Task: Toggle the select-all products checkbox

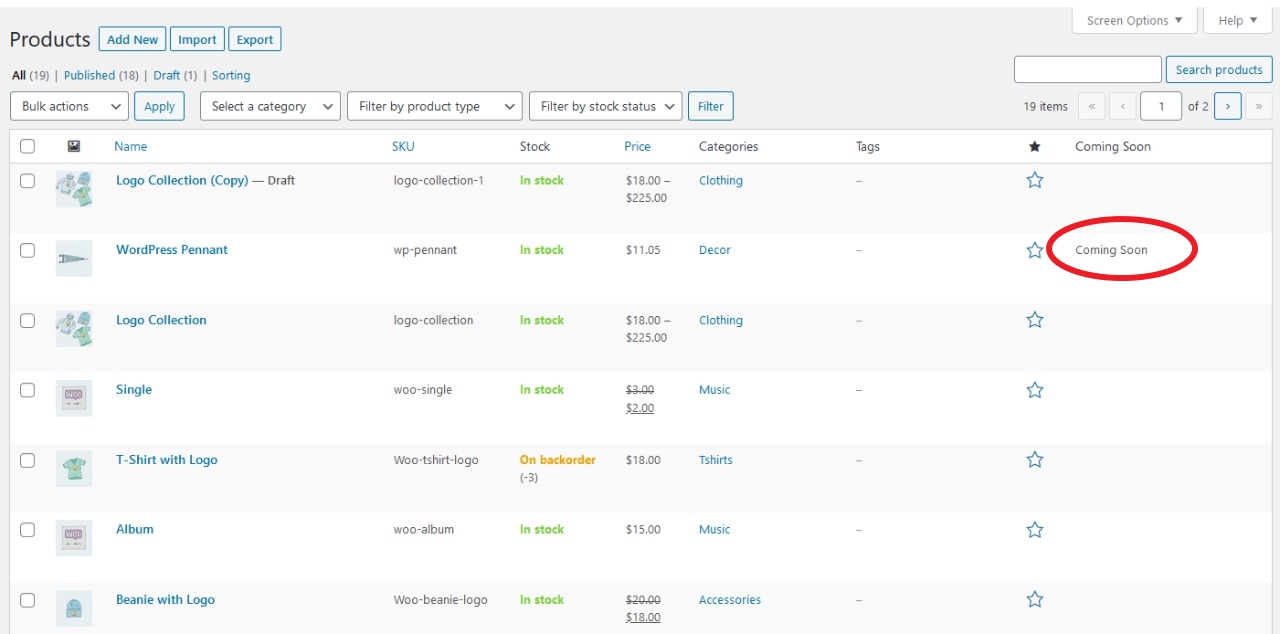Action: click(x=27, y=146)
